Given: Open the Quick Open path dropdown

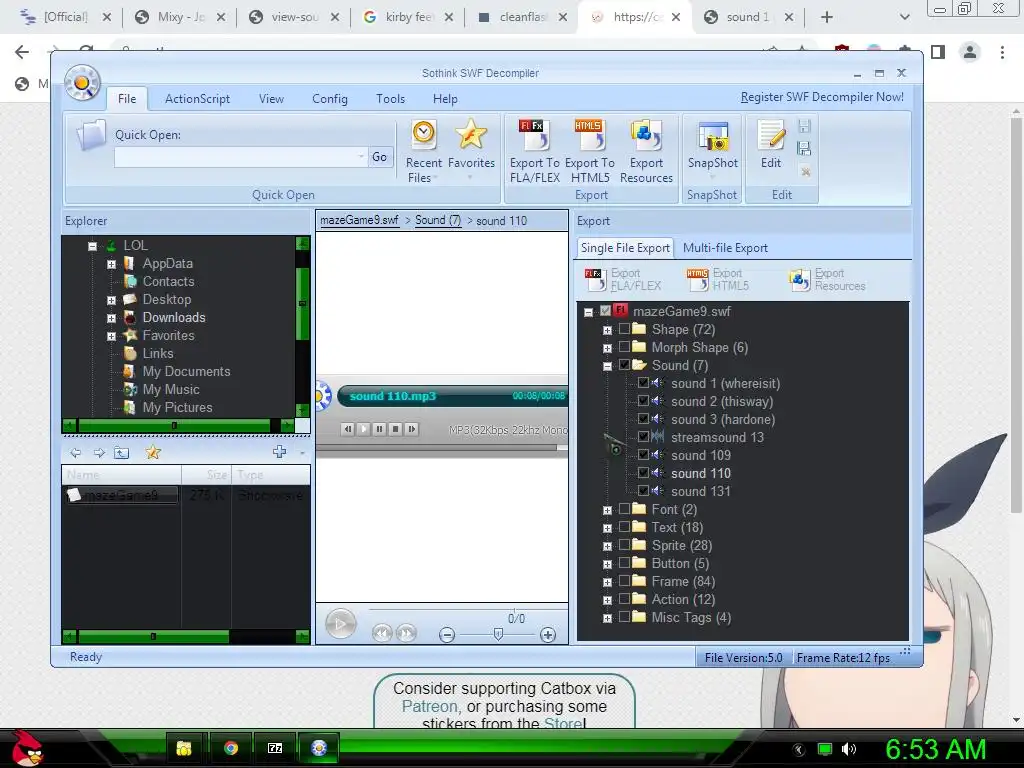Looking at the screenshot, I should [x=360, y=157].
